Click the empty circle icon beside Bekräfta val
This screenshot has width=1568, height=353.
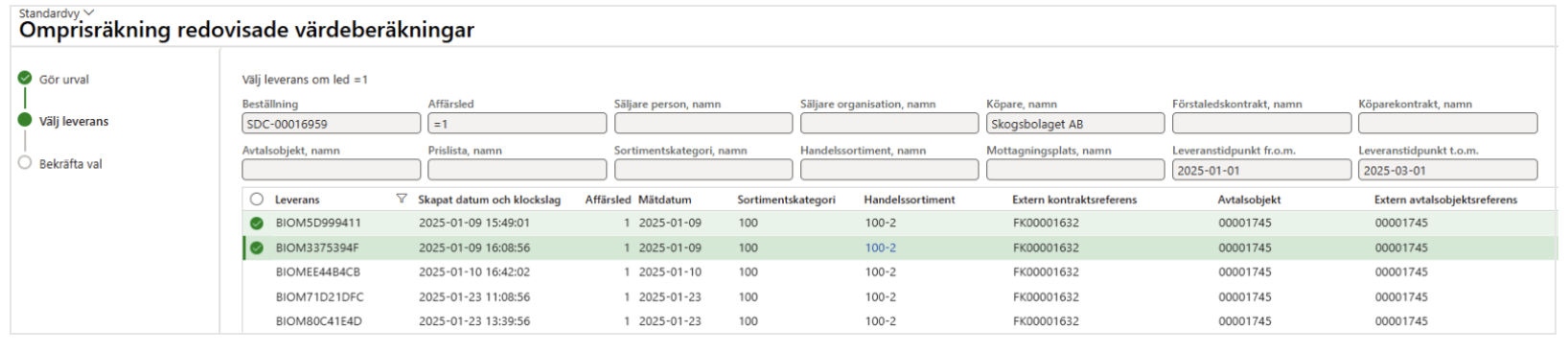pos(25,163)
